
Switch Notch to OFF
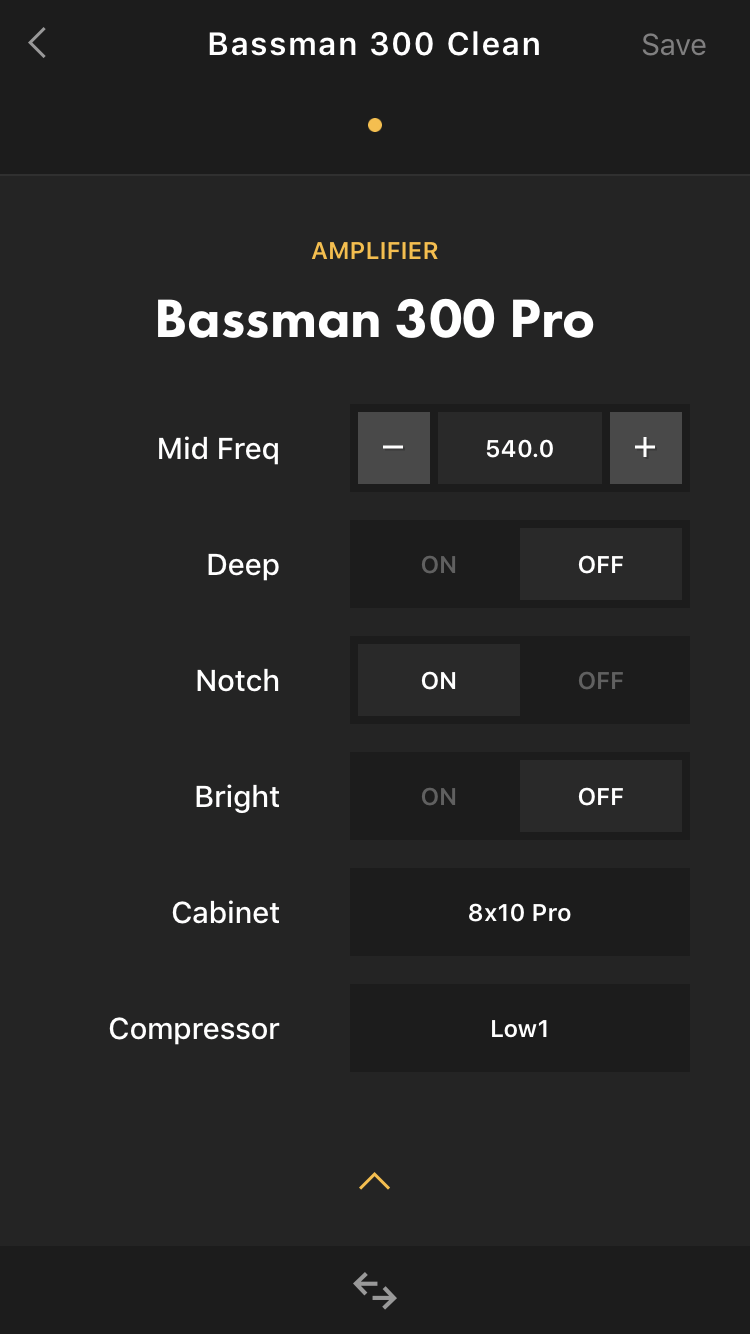[x=601, y=680]
